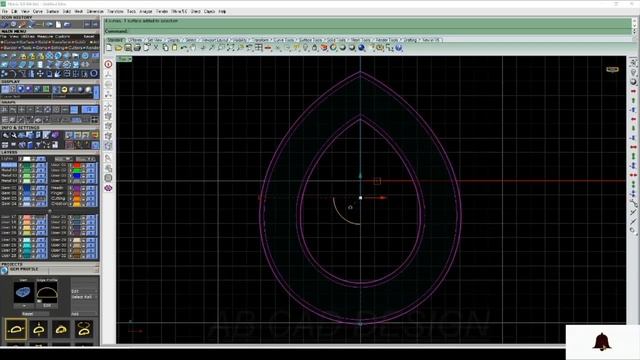Toggle lock on Gem 03 layer
This screenshot has width=640, height=360.
pos(34,198)
